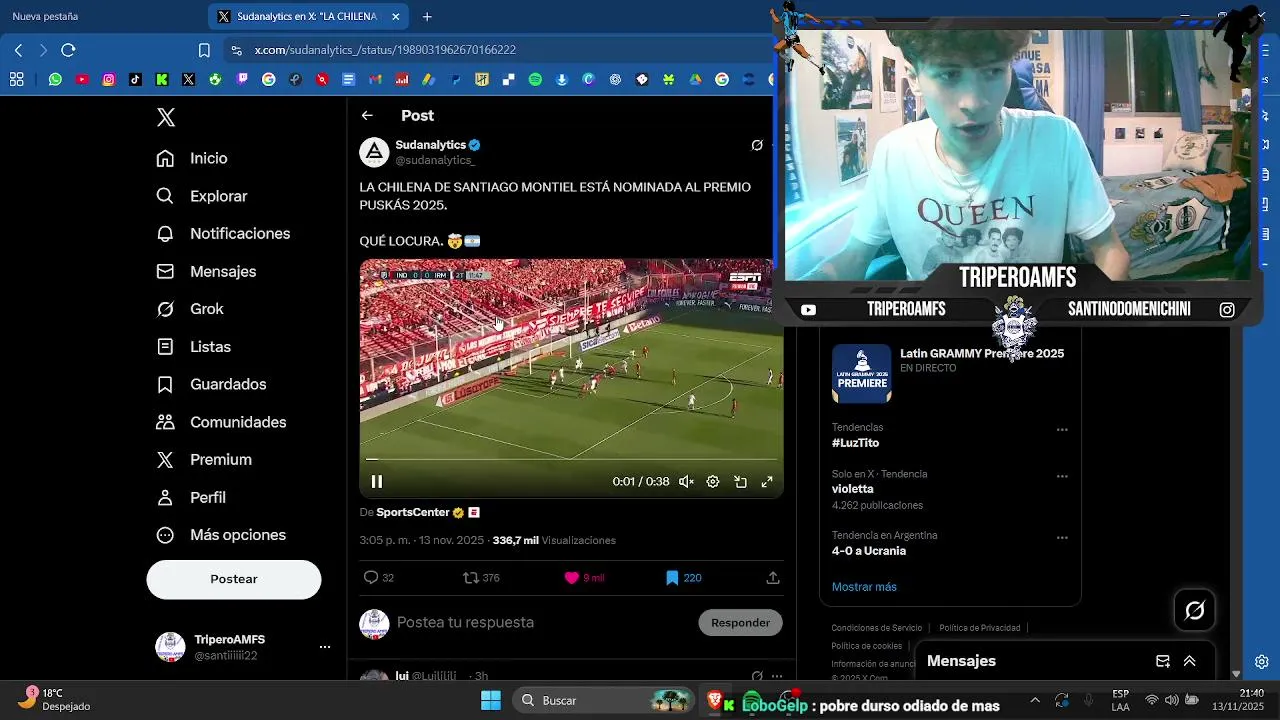Image resolution: width=1280 pixels, height=720 pixels.
Task: Open the Explorar section
Action: 201,196
